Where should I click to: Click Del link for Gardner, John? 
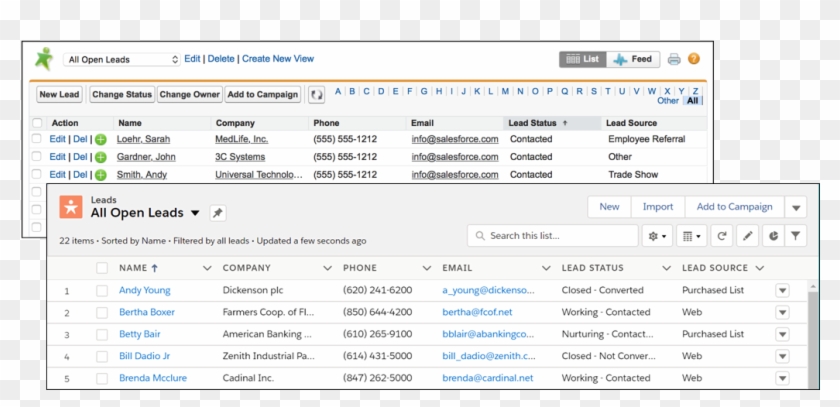point(80,157)
